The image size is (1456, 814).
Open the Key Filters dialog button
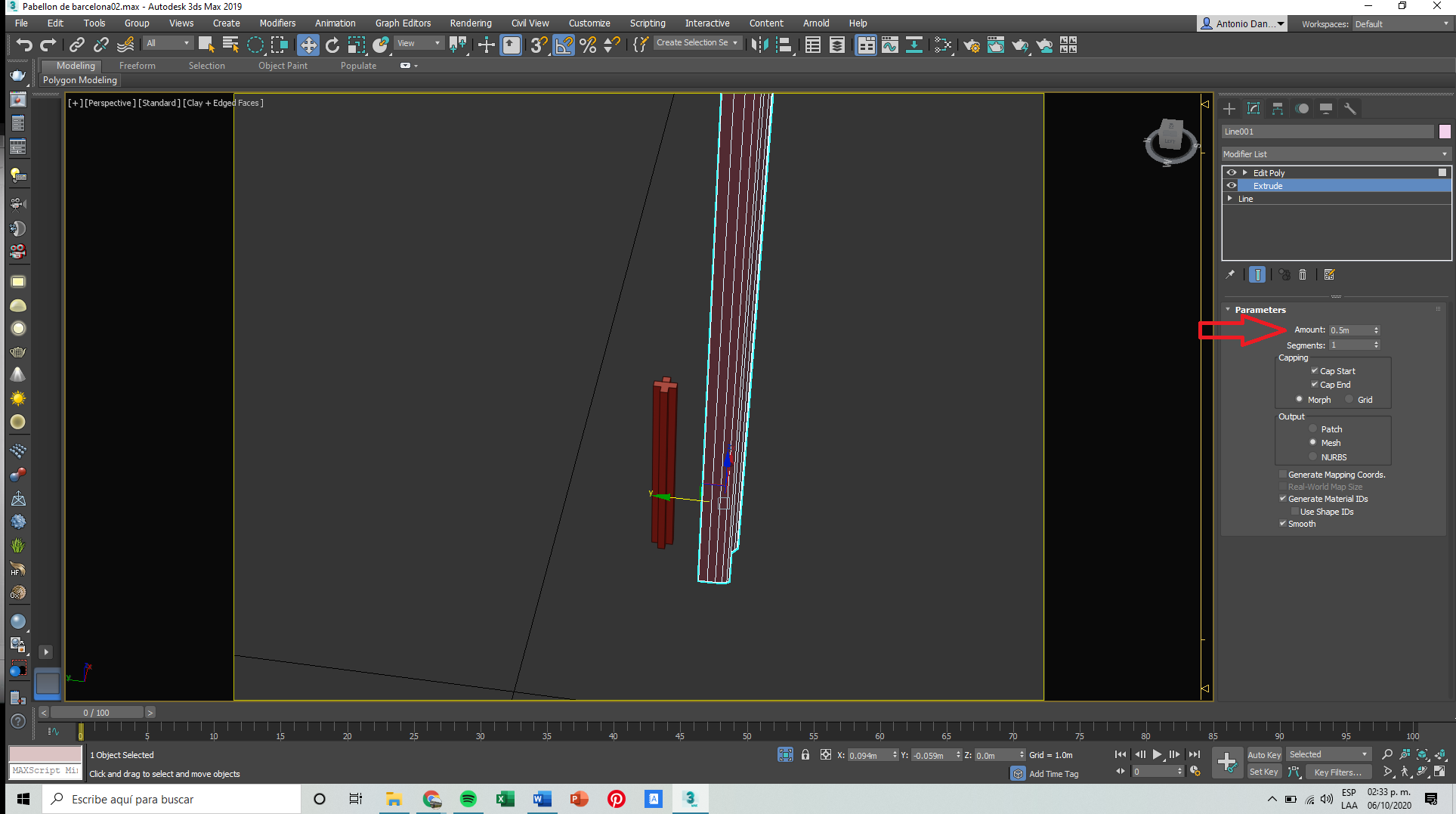(1338, 772)
